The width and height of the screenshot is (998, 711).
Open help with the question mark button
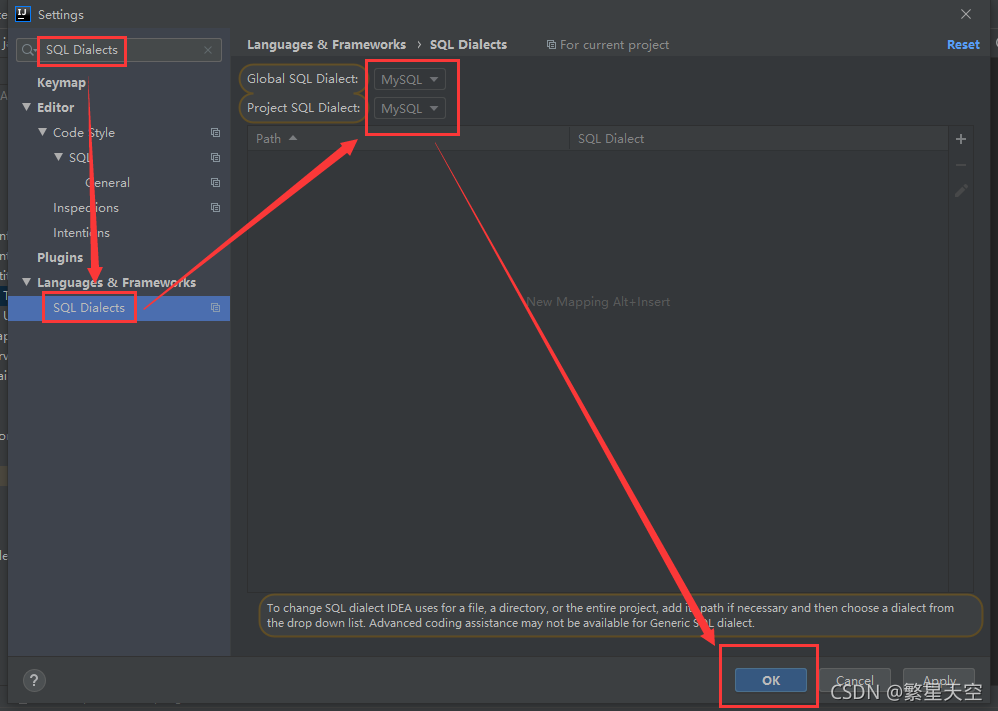tap(34, 680)
